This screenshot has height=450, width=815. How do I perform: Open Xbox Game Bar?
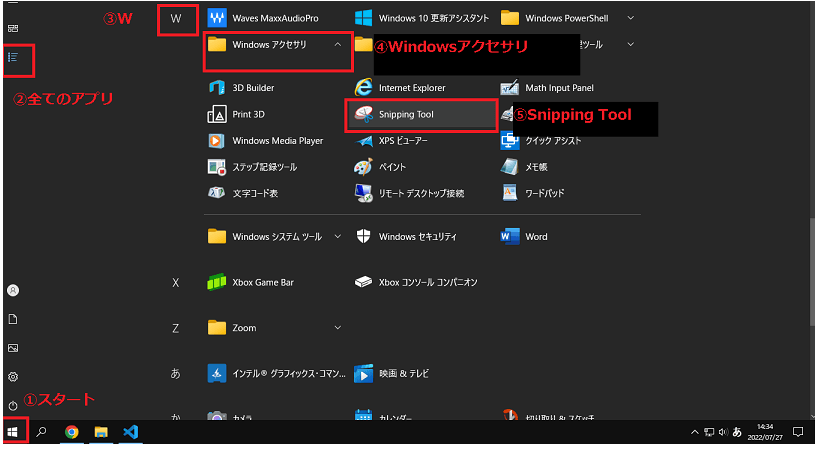point(251,283)
